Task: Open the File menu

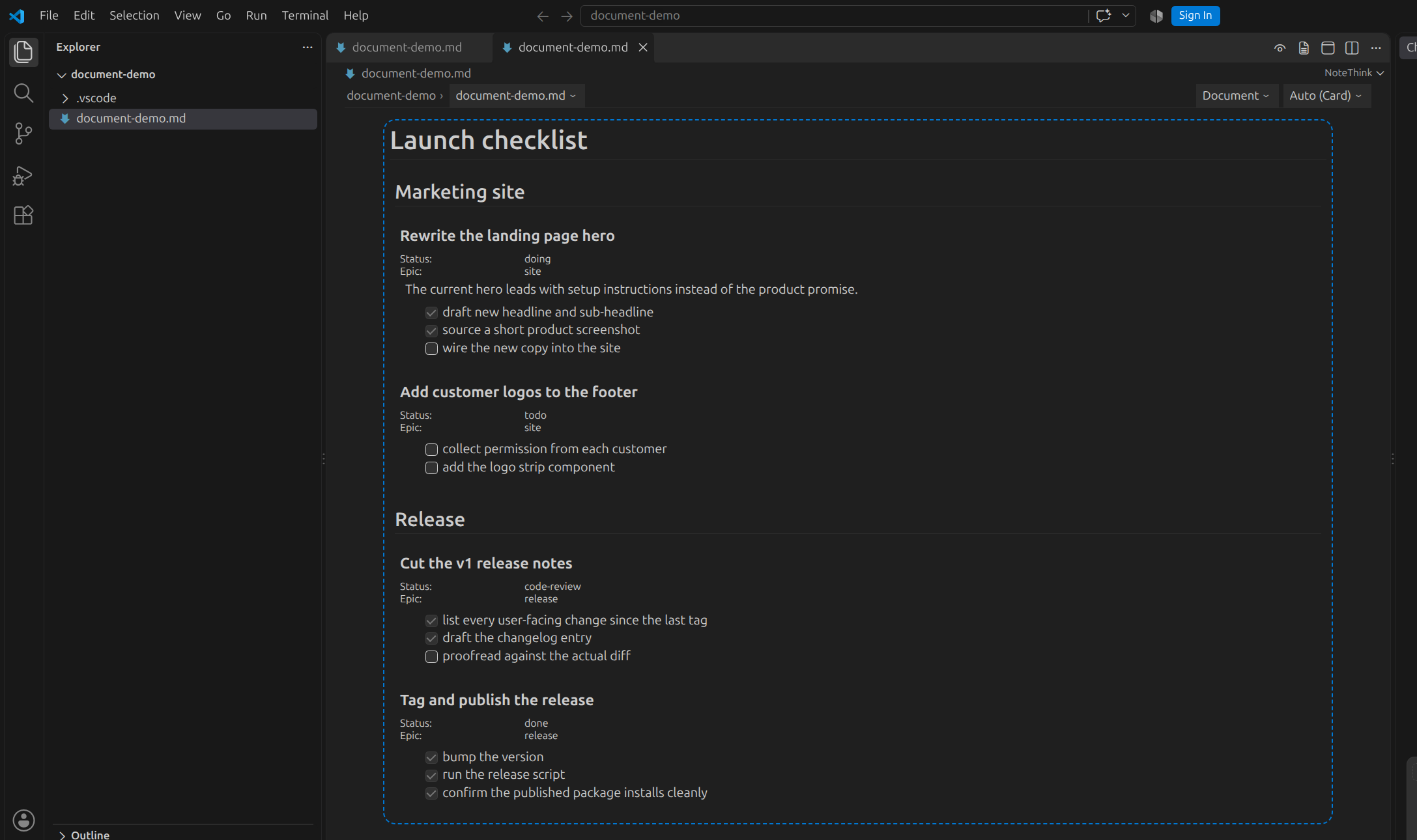Action: 49,16
